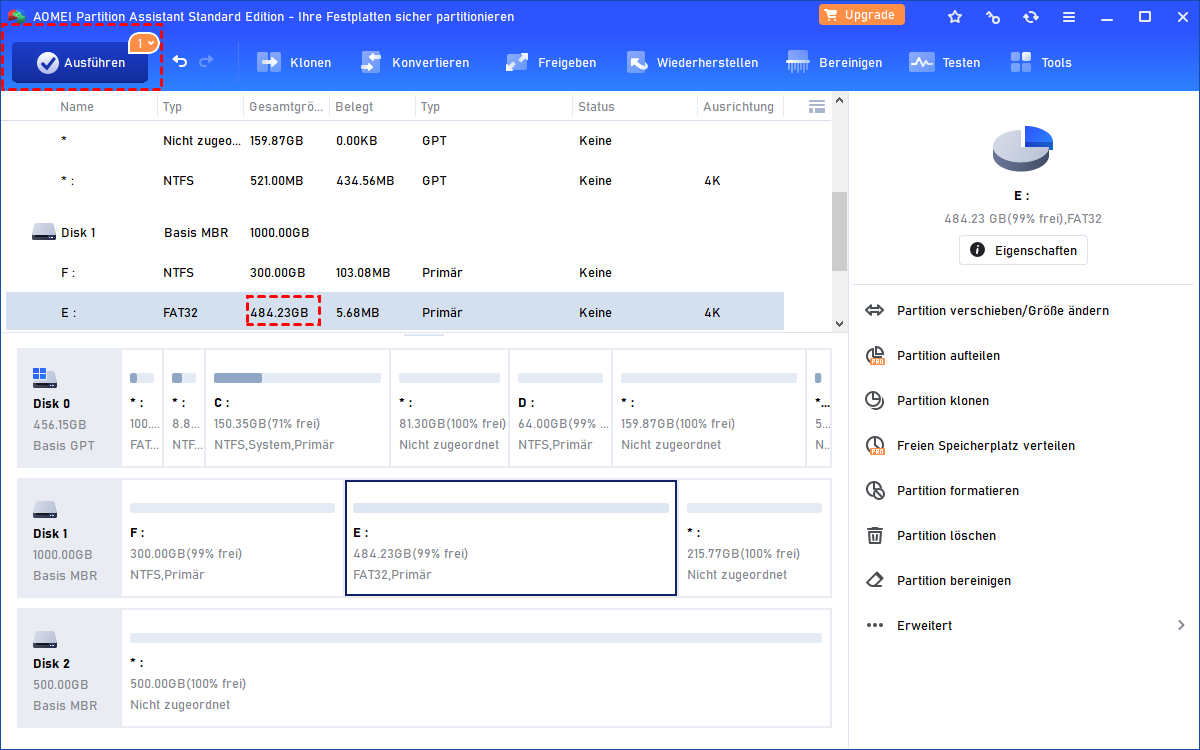Open the pending operations count dropdown

(145, 44)
